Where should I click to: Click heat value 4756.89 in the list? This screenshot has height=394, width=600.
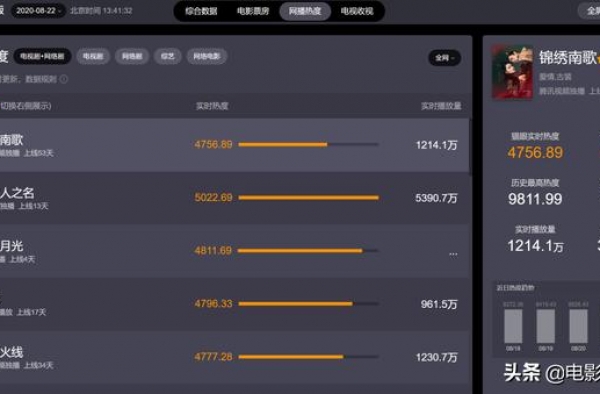pos(213,145)
